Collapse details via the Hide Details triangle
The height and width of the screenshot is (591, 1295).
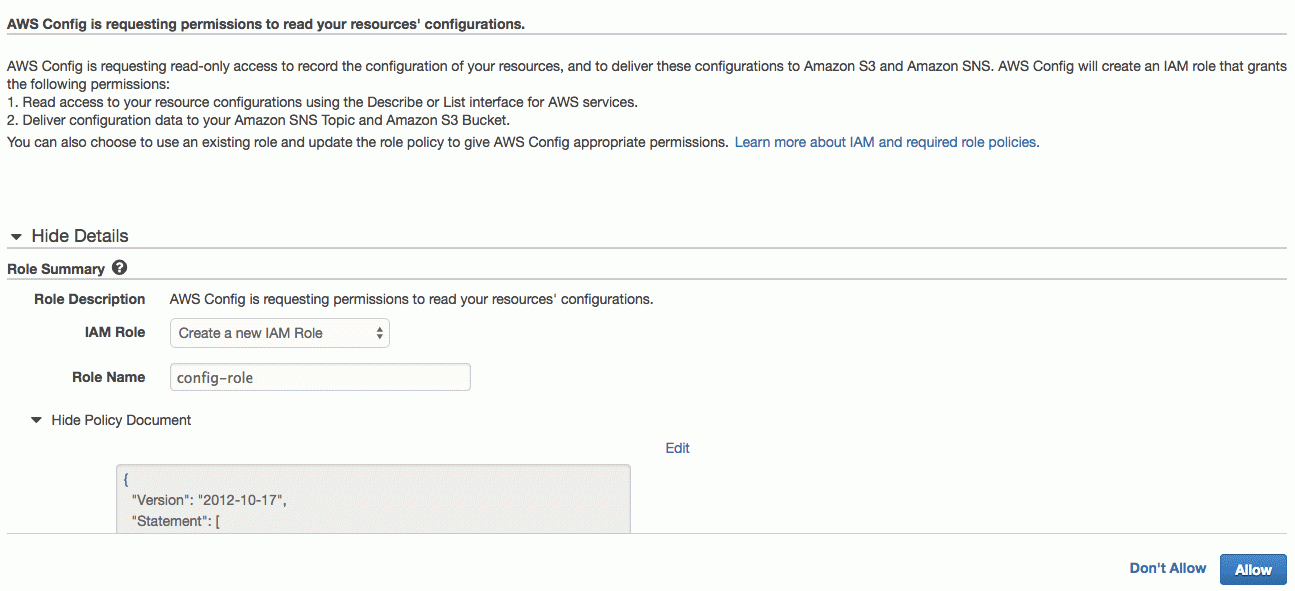tap(17, 237)
